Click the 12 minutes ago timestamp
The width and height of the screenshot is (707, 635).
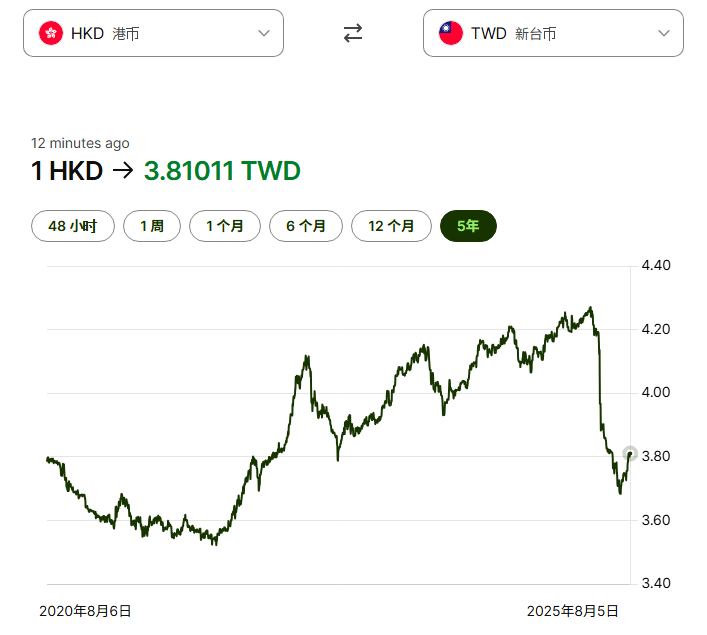80,143
